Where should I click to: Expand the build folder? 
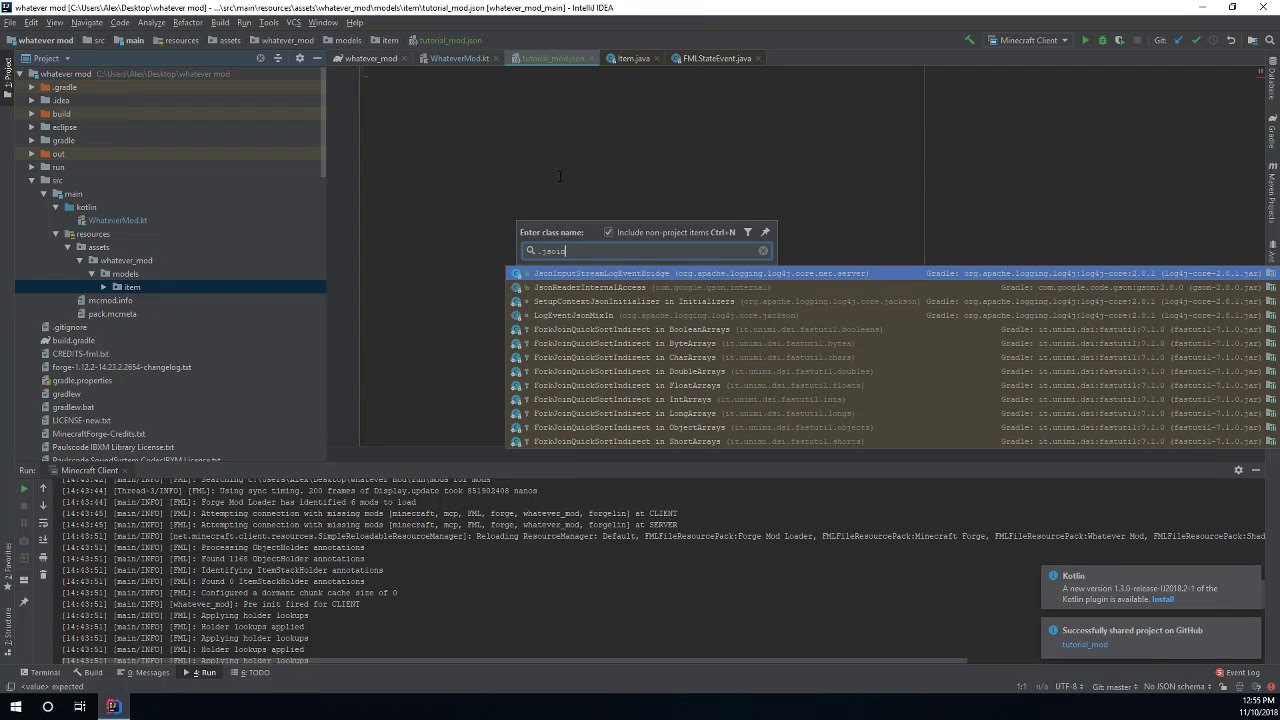31,114
